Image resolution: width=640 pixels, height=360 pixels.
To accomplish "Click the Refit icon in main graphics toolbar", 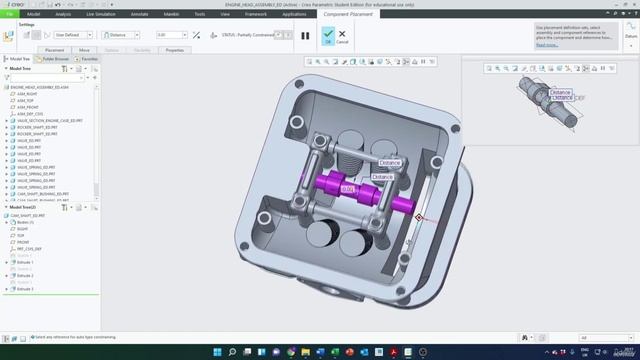I will pos(309,62).
